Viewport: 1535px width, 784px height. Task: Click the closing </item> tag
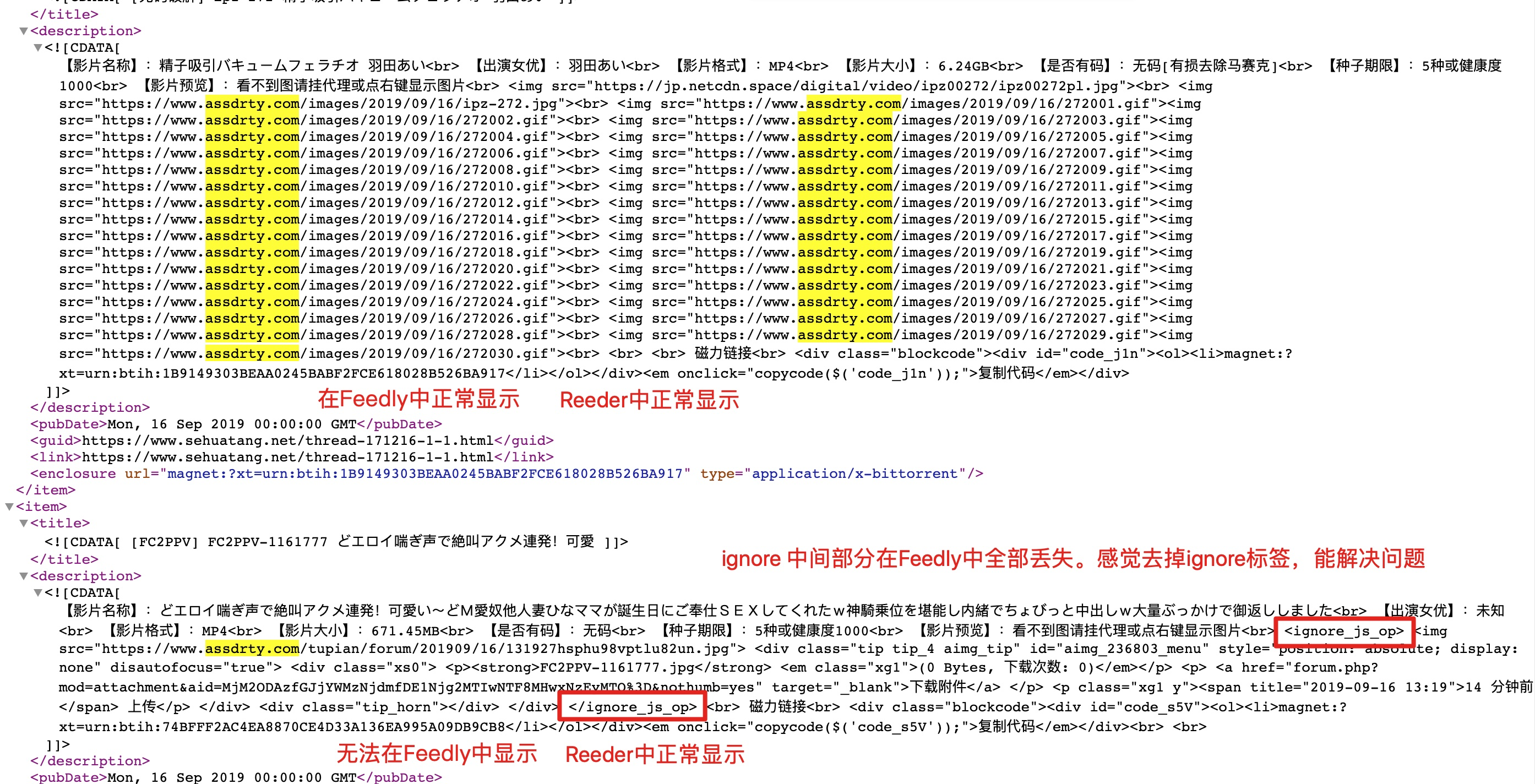click(46, 491)
